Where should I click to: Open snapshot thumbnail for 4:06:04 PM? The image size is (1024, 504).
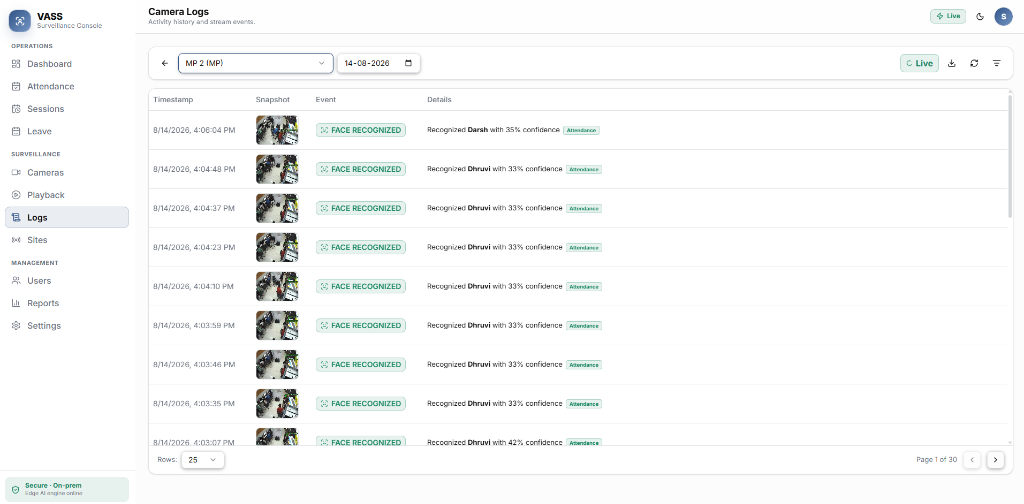[277, 130]
